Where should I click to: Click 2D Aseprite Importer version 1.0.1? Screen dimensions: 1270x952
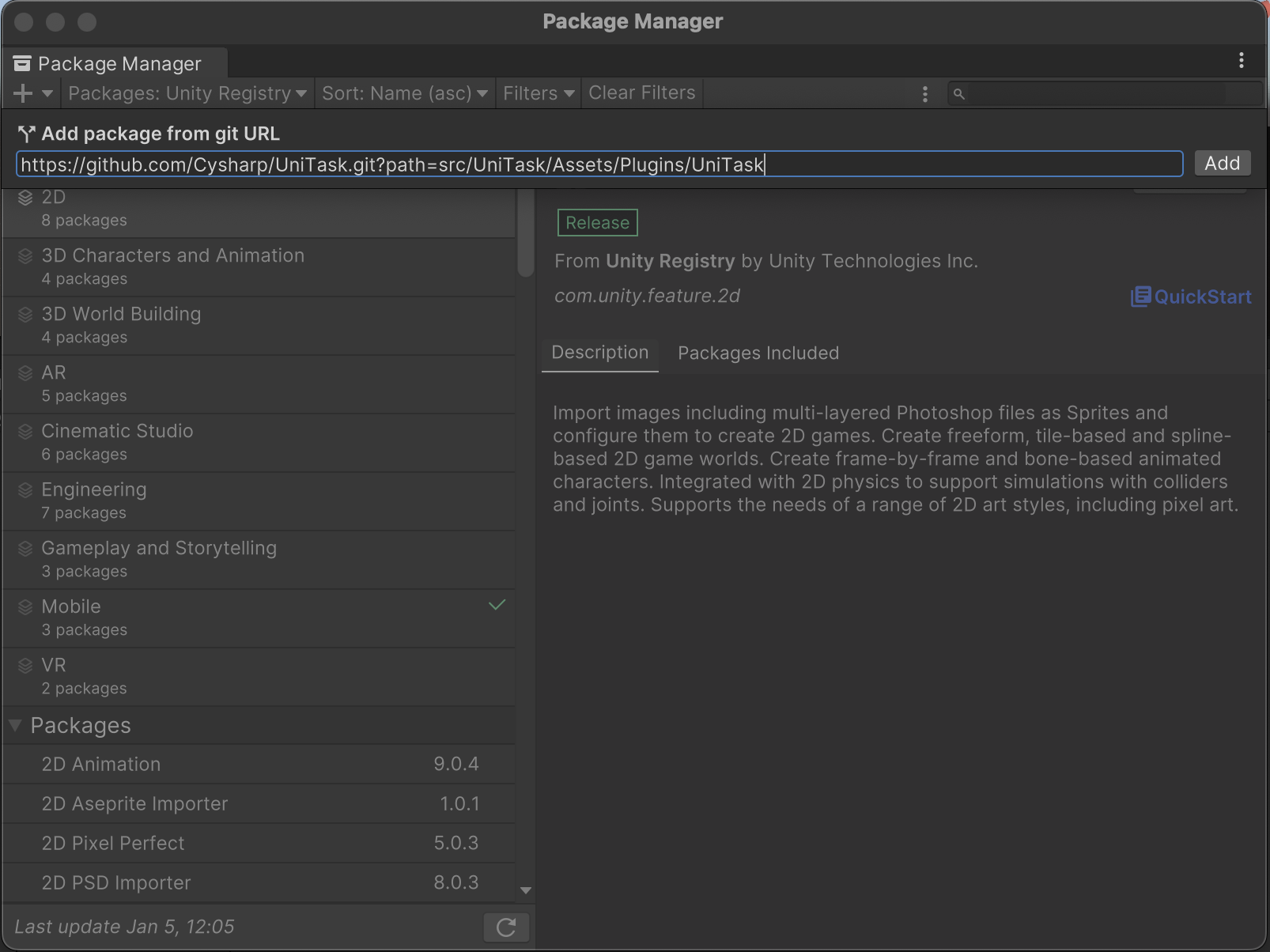[x=459, y=803]
